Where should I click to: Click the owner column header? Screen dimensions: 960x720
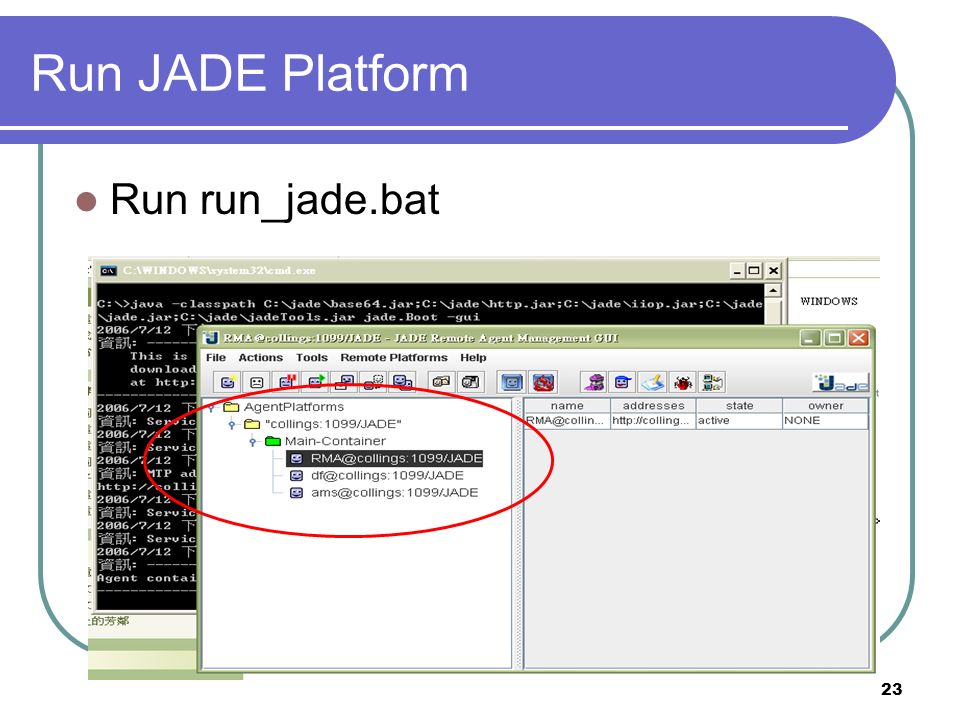[x=825, y=406]
